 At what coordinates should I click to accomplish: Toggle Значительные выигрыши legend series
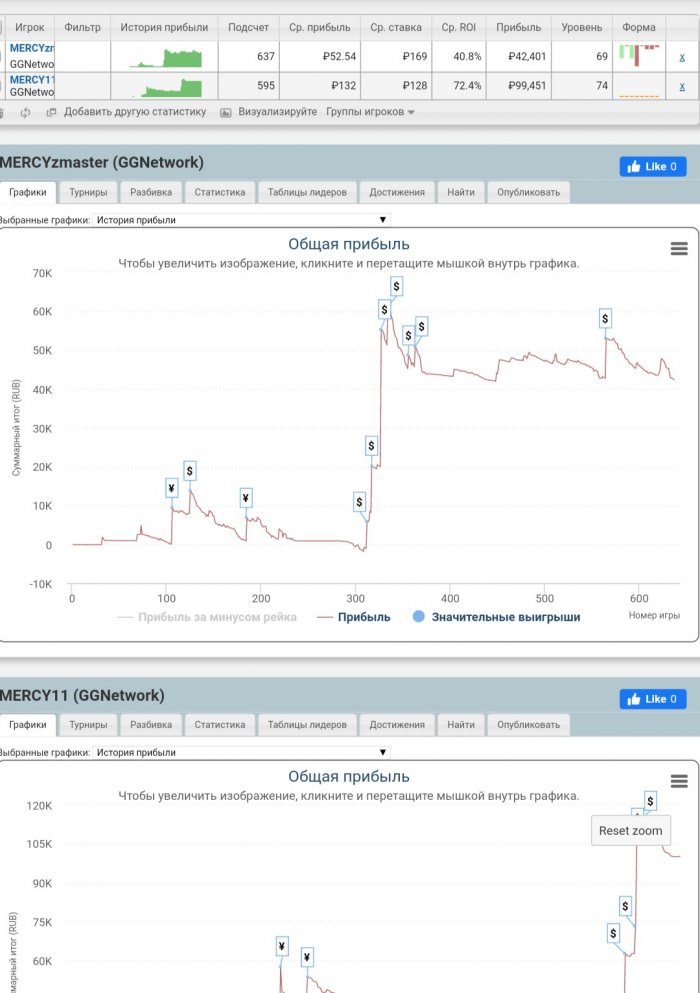497,617
